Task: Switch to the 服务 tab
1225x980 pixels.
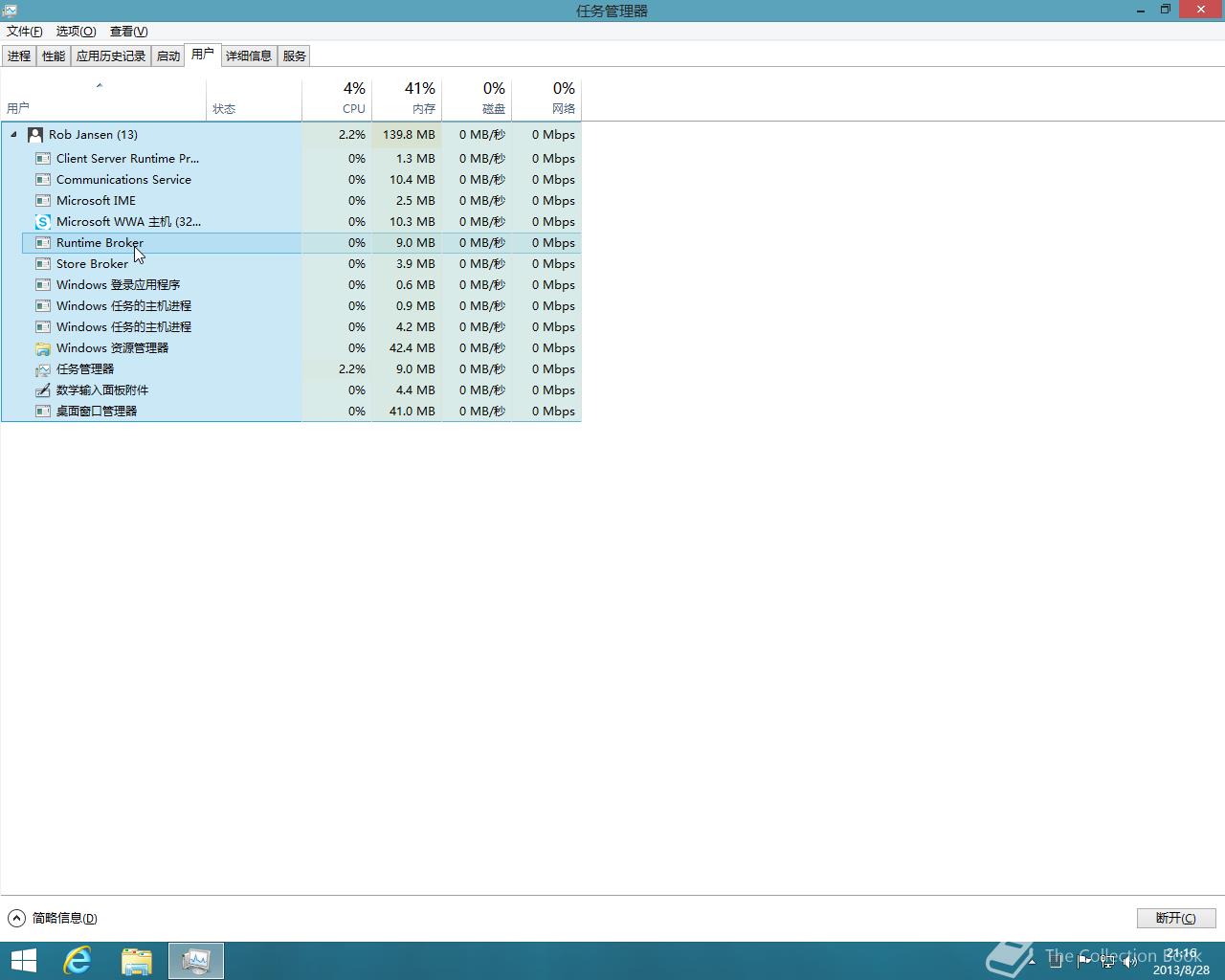Action: (295, 56)
